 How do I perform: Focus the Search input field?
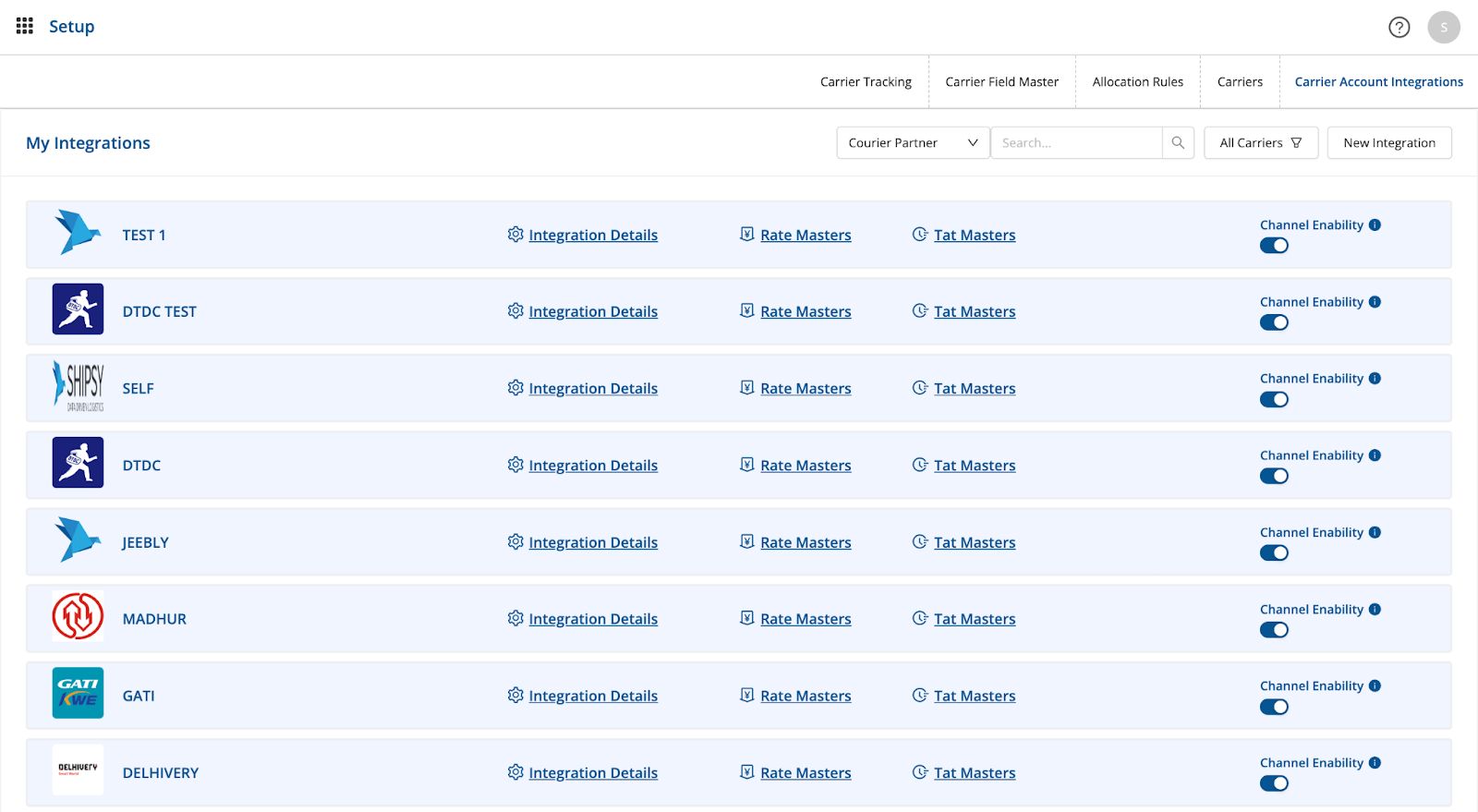point(1076,143)
